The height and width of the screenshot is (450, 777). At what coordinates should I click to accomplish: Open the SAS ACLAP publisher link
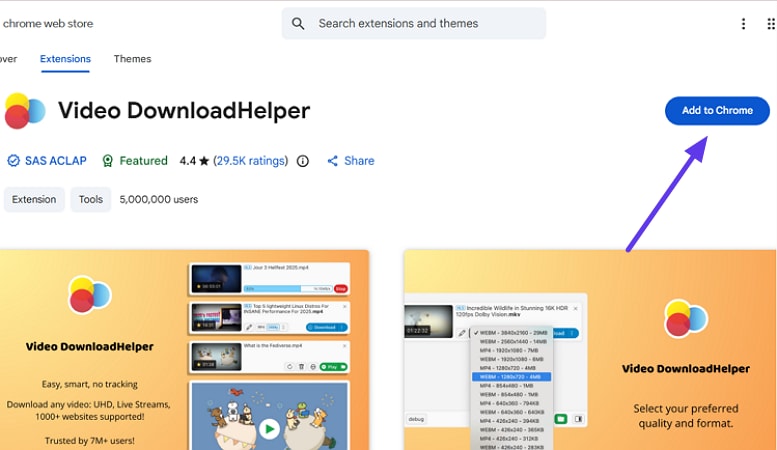tap(56, 161)
